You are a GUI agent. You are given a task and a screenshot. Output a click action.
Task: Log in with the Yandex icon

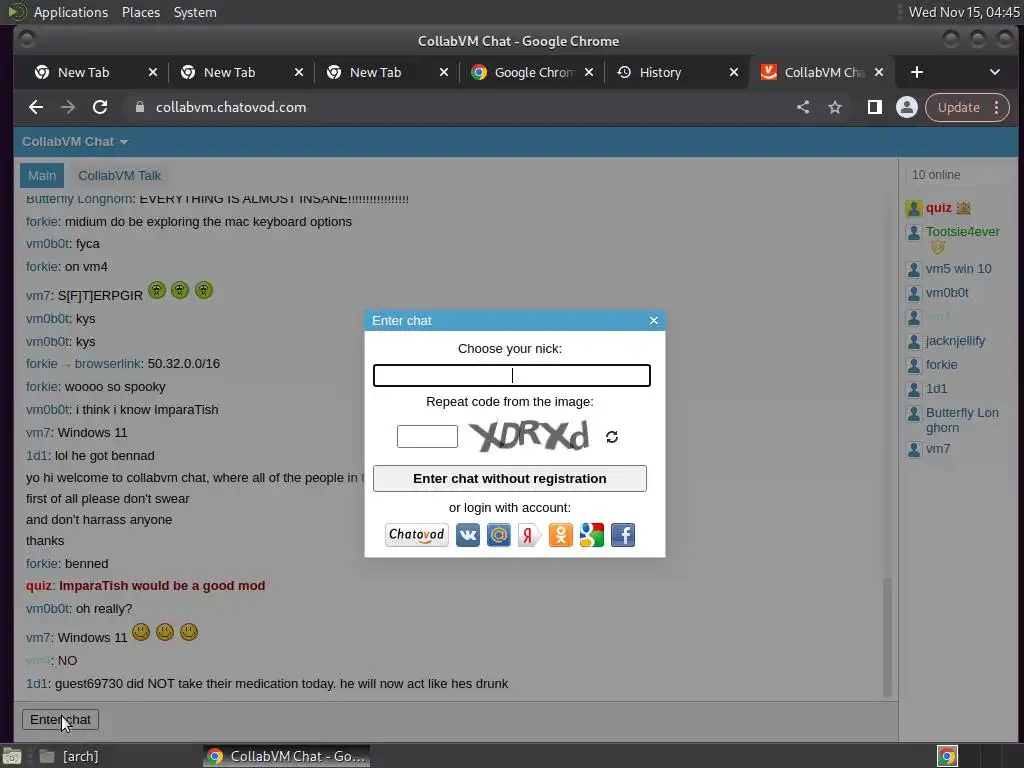(529, 535)
